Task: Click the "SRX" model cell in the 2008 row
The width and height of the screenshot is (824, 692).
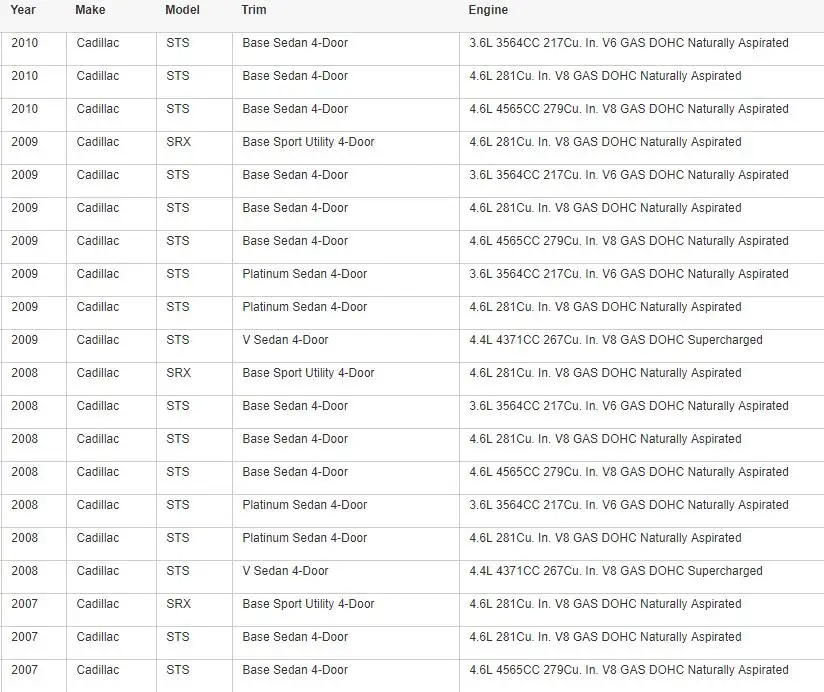Action: coord(179,373)
